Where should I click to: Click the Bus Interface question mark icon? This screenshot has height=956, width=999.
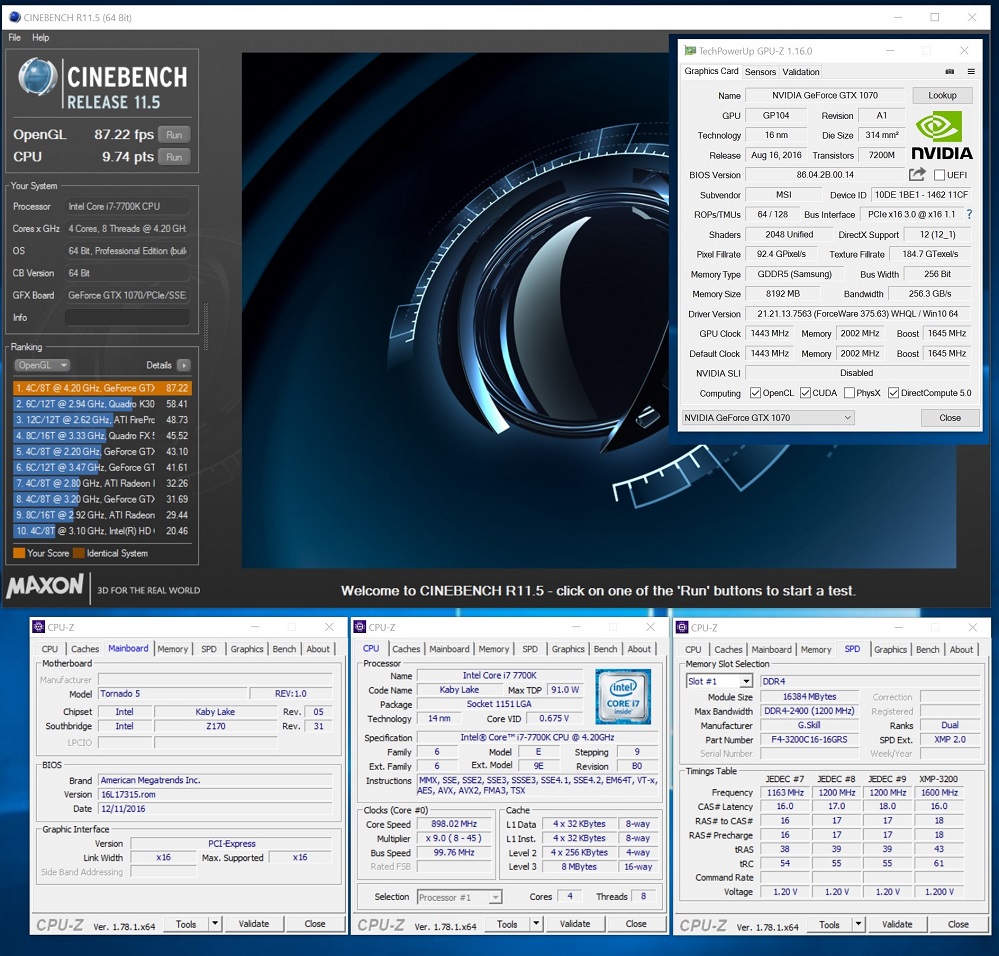968,214
